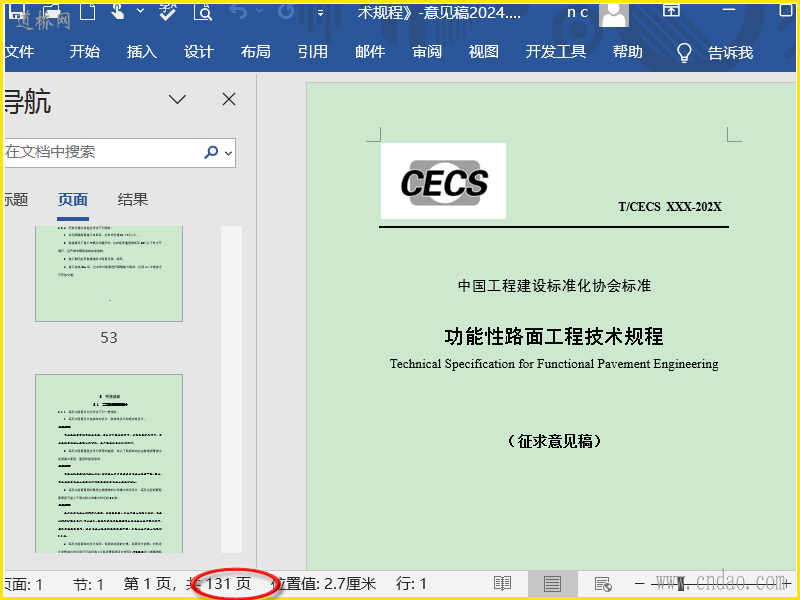Switch to the 插入 ribbon tab
The image size is (800, 600).
142,52
